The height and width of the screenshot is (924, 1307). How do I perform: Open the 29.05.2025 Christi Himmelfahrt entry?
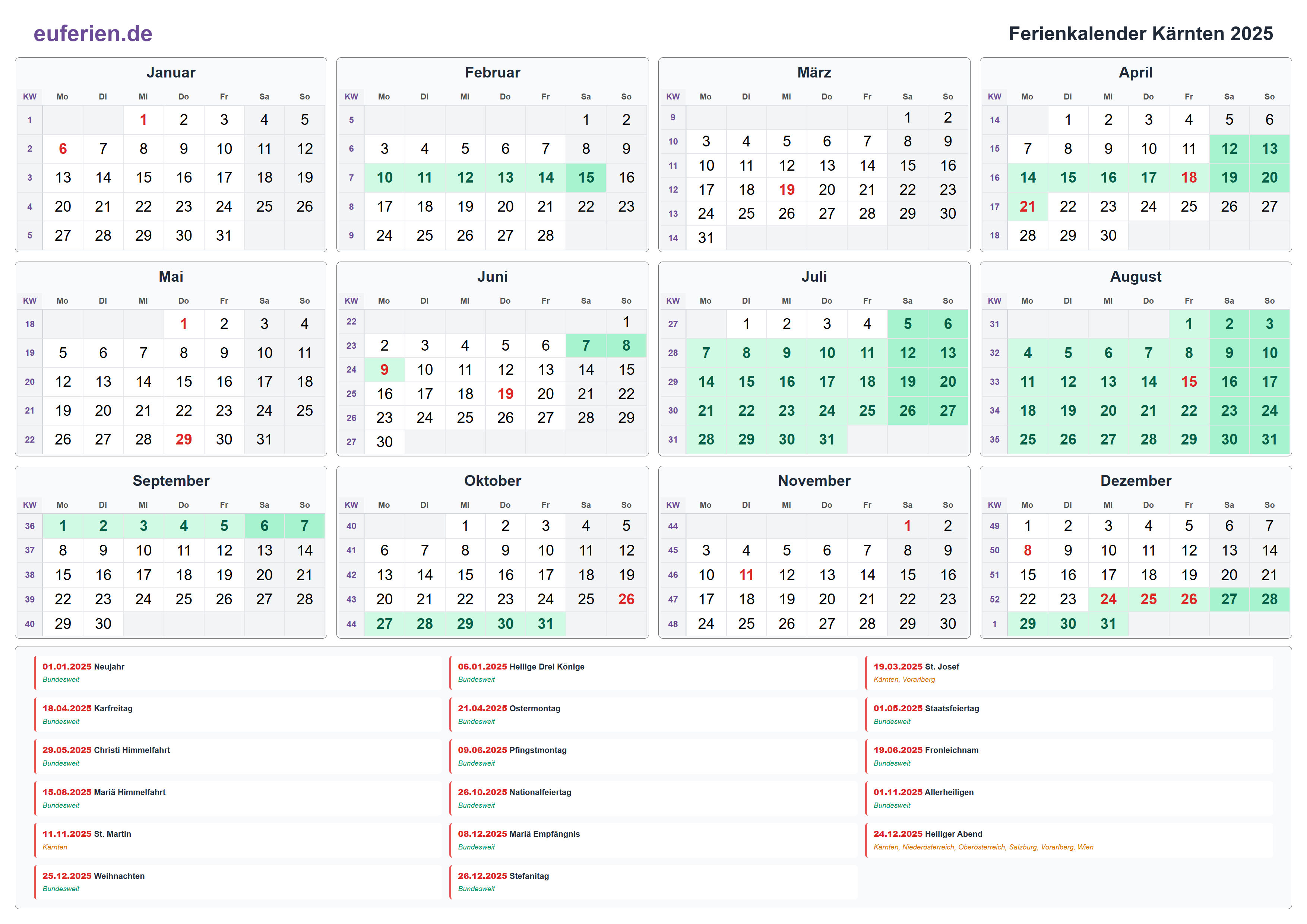coord(238,756)
